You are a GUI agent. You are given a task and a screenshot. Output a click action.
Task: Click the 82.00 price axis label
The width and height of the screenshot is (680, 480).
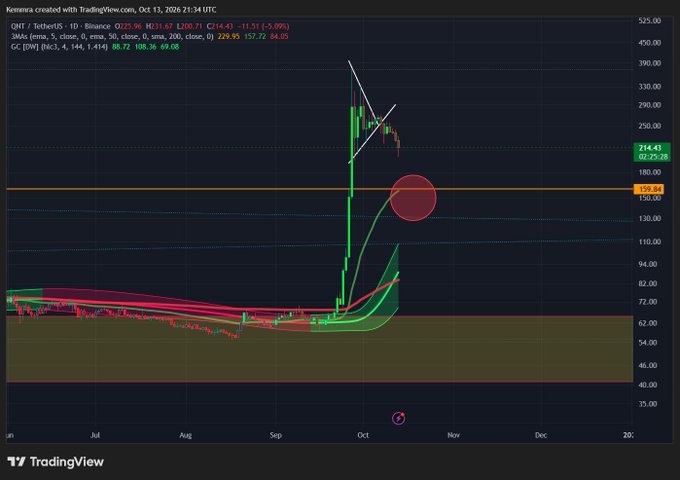coord(648,283)
